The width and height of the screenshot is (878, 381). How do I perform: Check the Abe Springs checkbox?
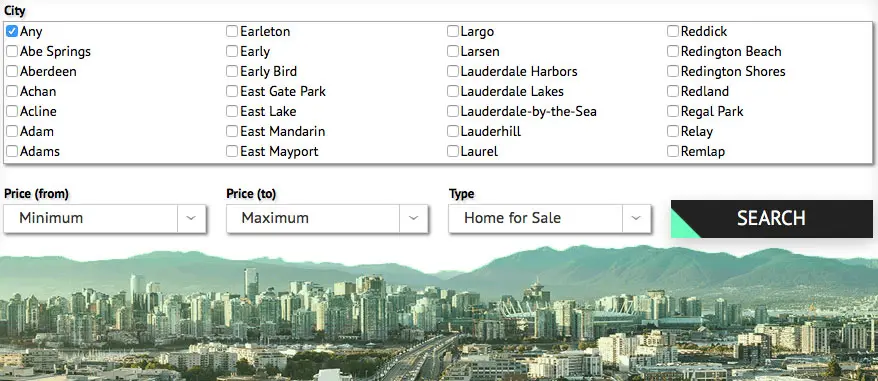click(x=12, y=52)
